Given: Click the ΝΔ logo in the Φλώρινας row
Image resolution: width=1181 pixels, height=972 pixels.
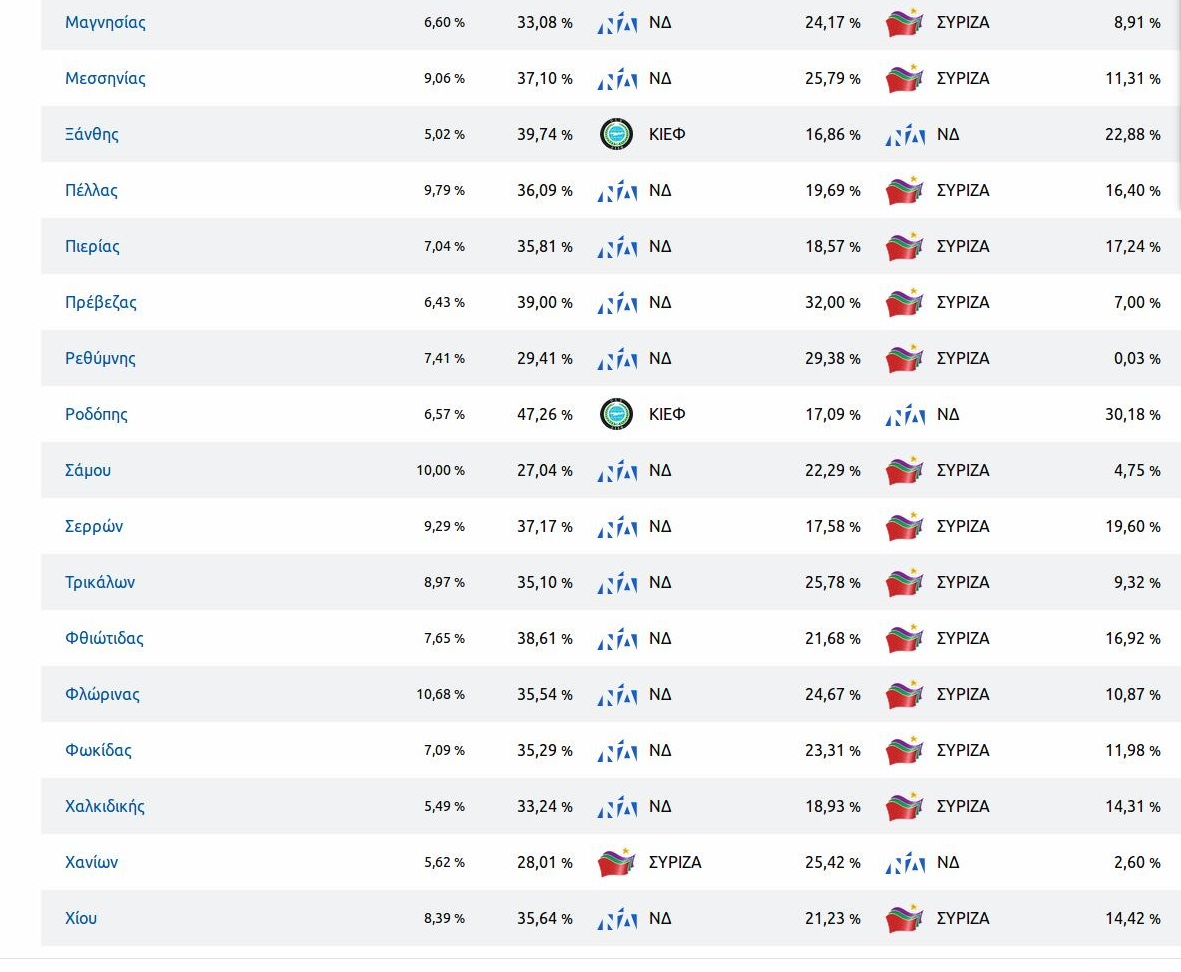Looking at the screenshot, I should point(617,695).
